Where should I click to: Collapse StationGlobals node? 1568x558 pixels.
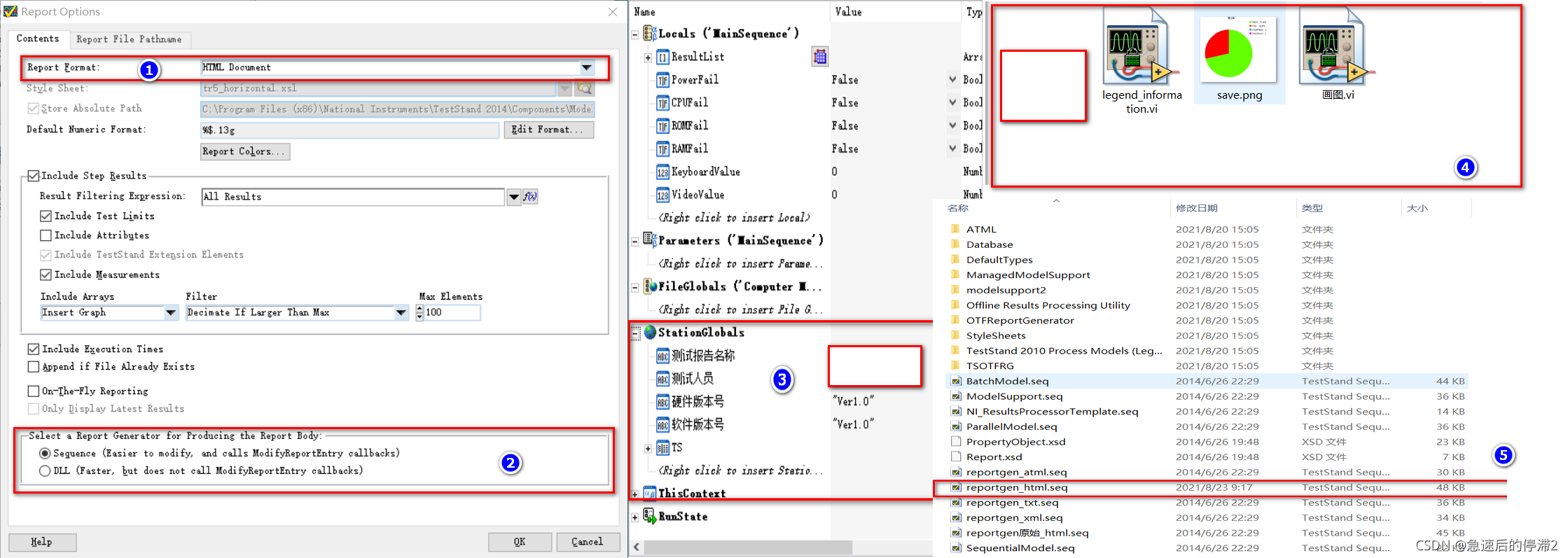point(636,334)
